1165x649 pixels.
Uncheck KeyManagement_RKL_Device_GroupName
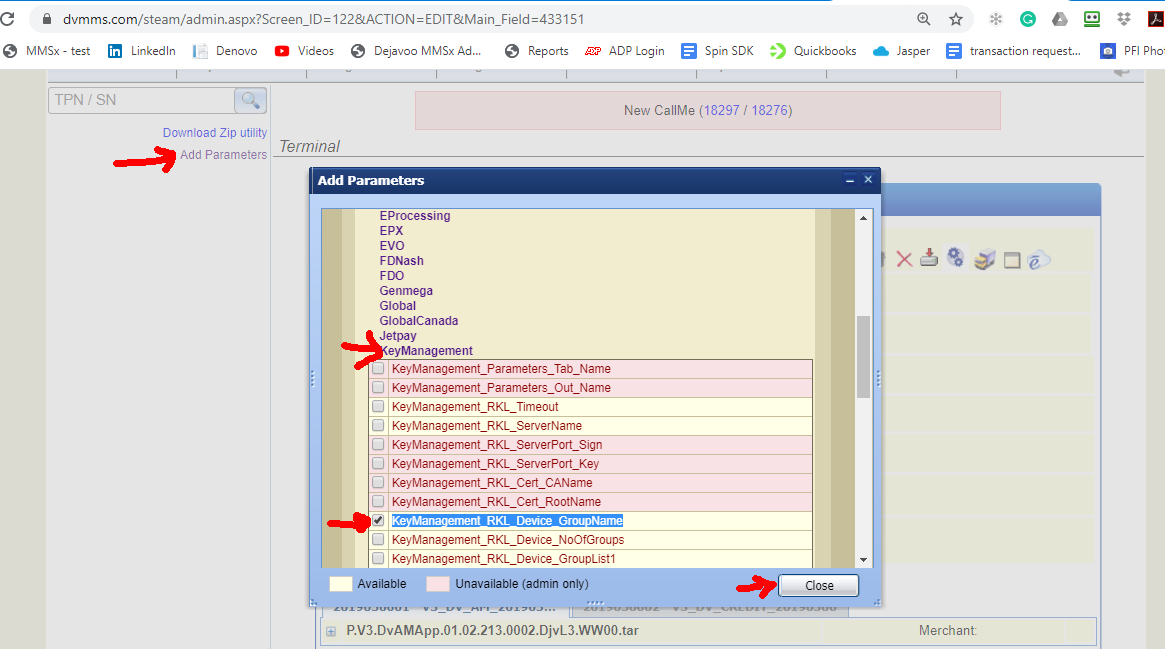click(377, 520)
